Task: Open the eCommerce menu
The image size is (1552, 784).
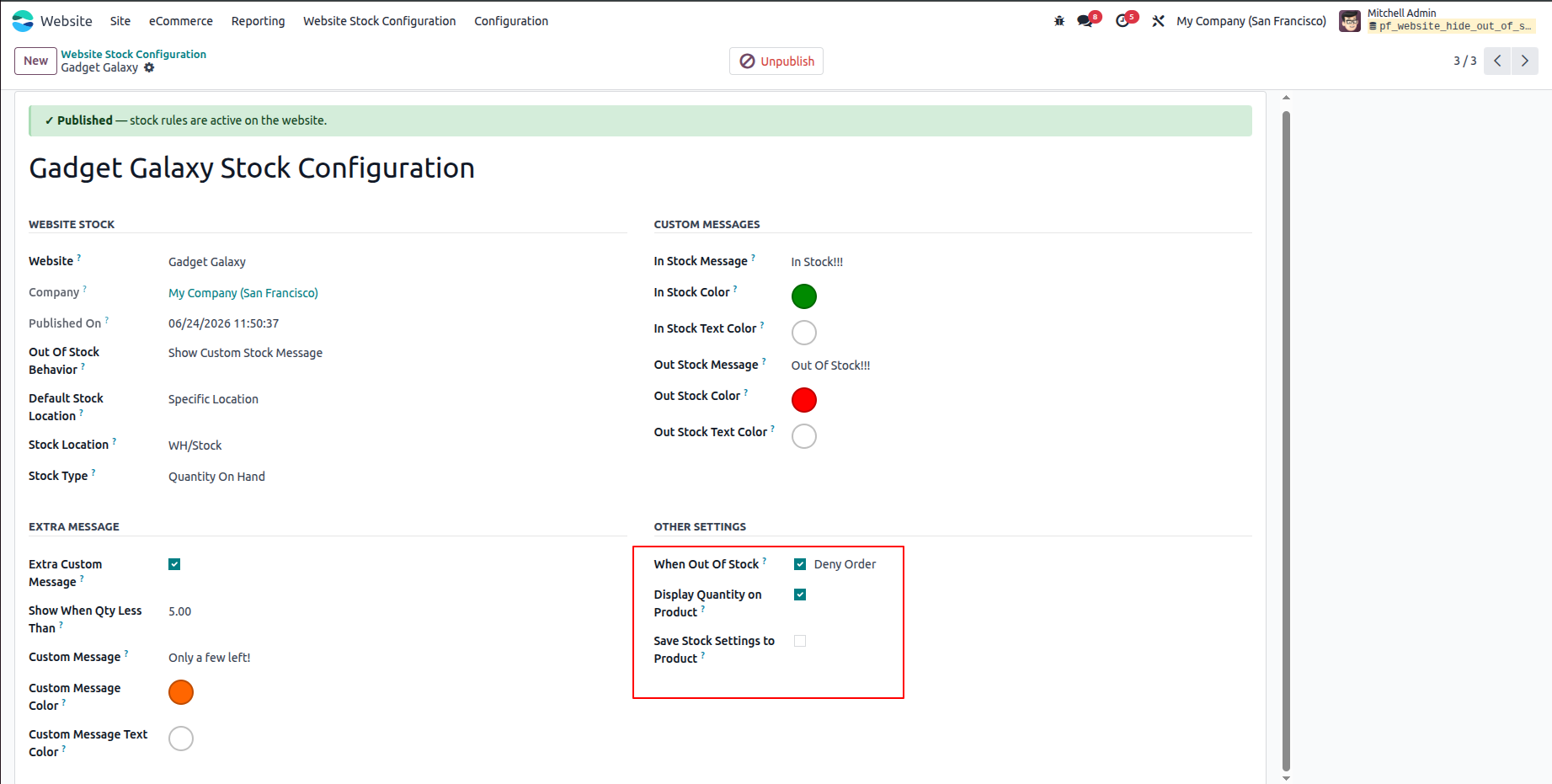Action: [x=181, y=21]
